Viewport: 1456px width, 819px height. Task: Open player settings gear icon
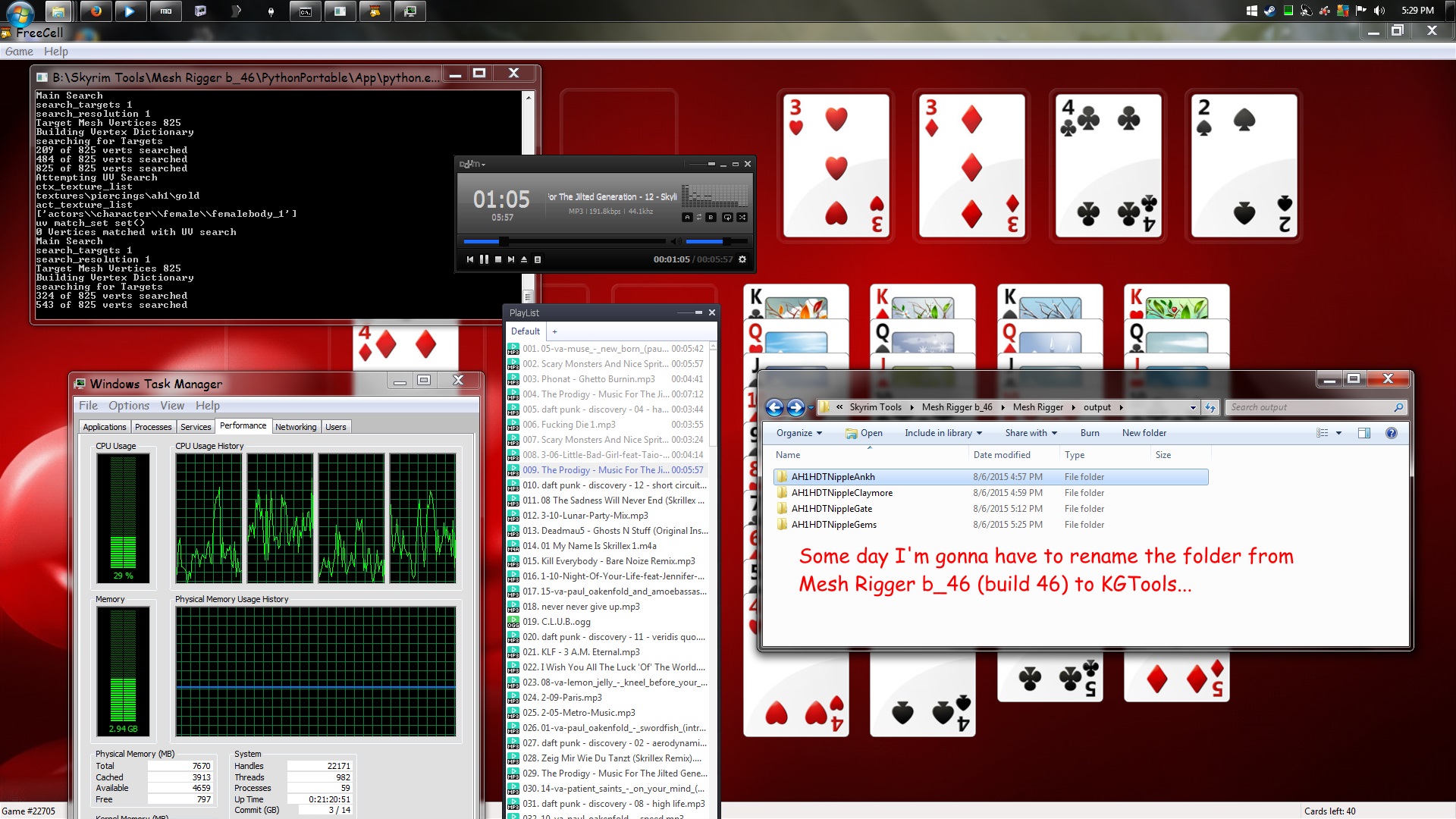742,259
